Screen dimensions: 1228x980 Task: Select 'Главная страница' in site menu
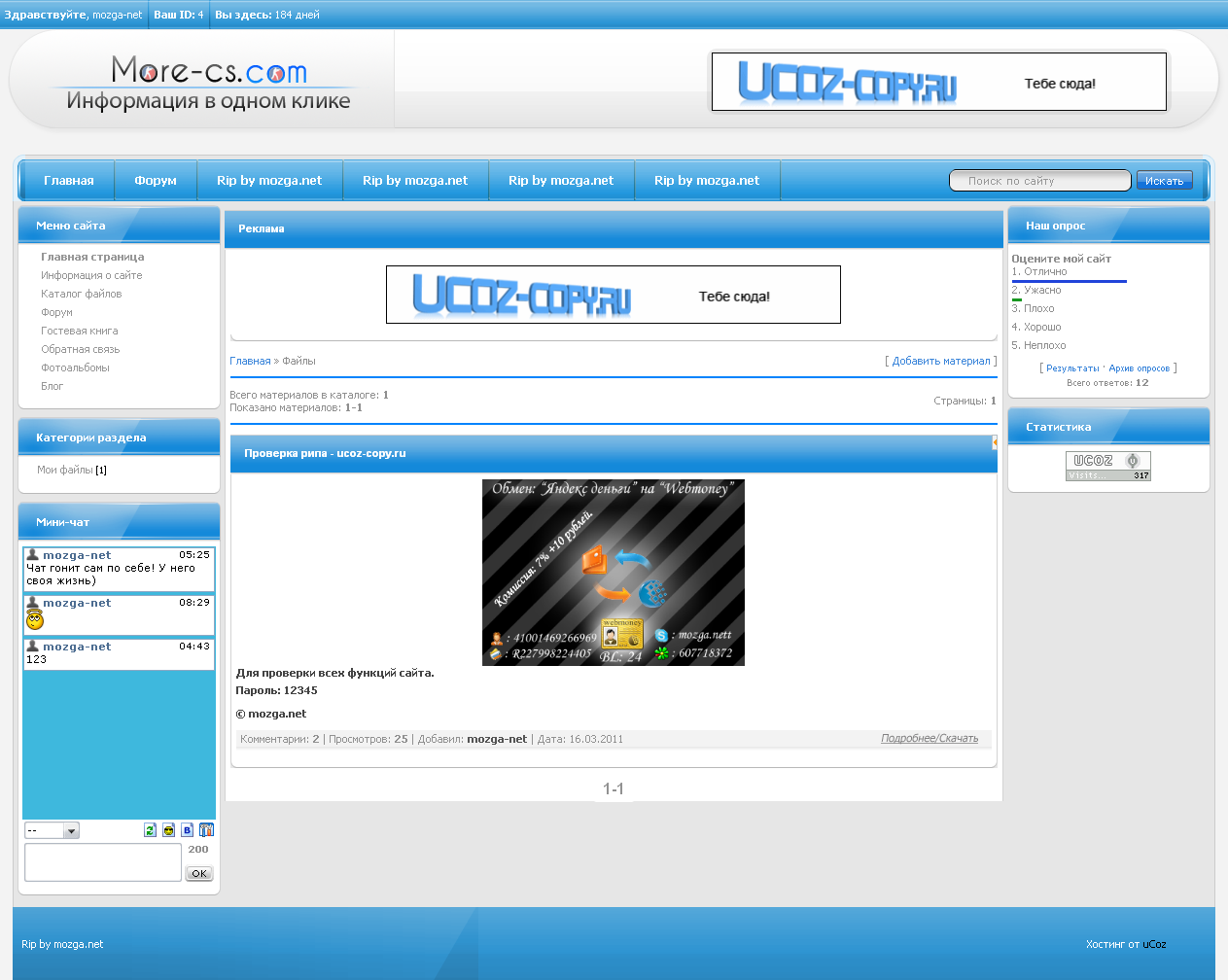pos(92,257)
